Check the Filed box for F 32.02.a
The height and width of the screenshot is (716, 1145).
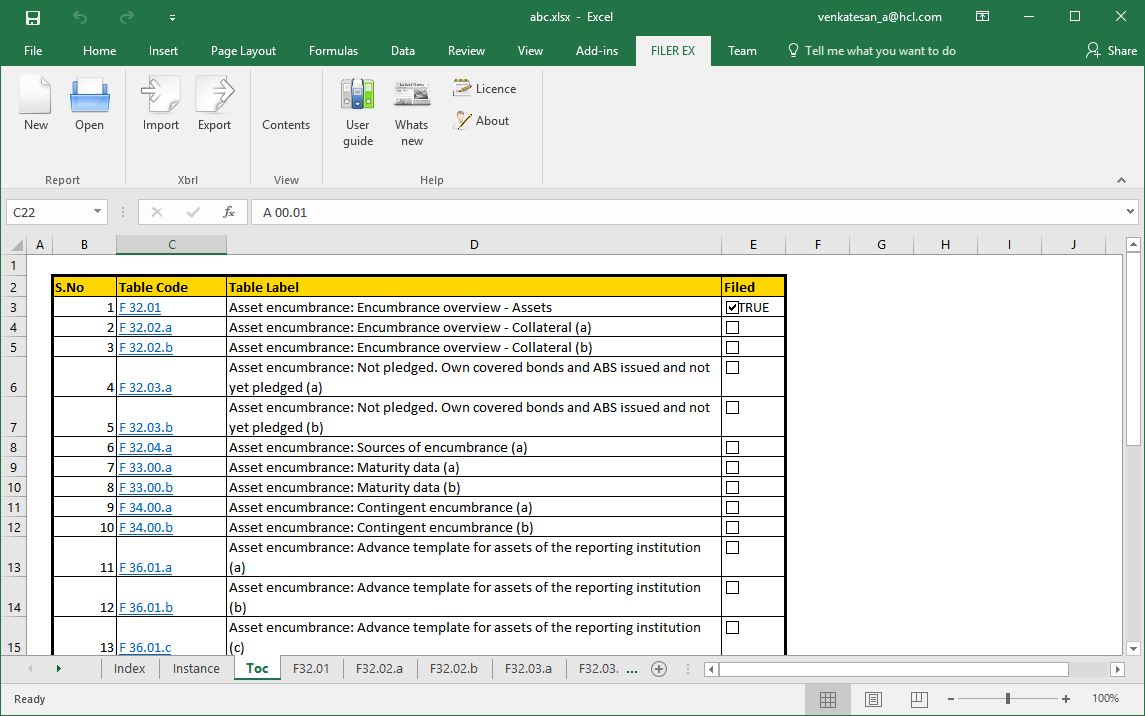point(732,328)
